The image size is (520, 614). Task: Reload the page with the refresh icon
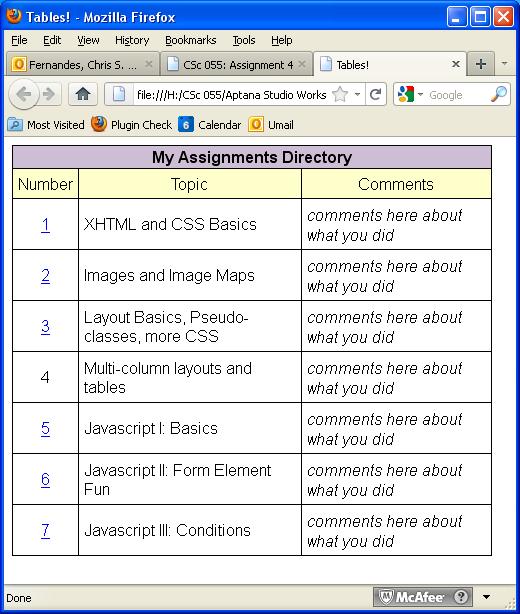[x=375, y=94]
